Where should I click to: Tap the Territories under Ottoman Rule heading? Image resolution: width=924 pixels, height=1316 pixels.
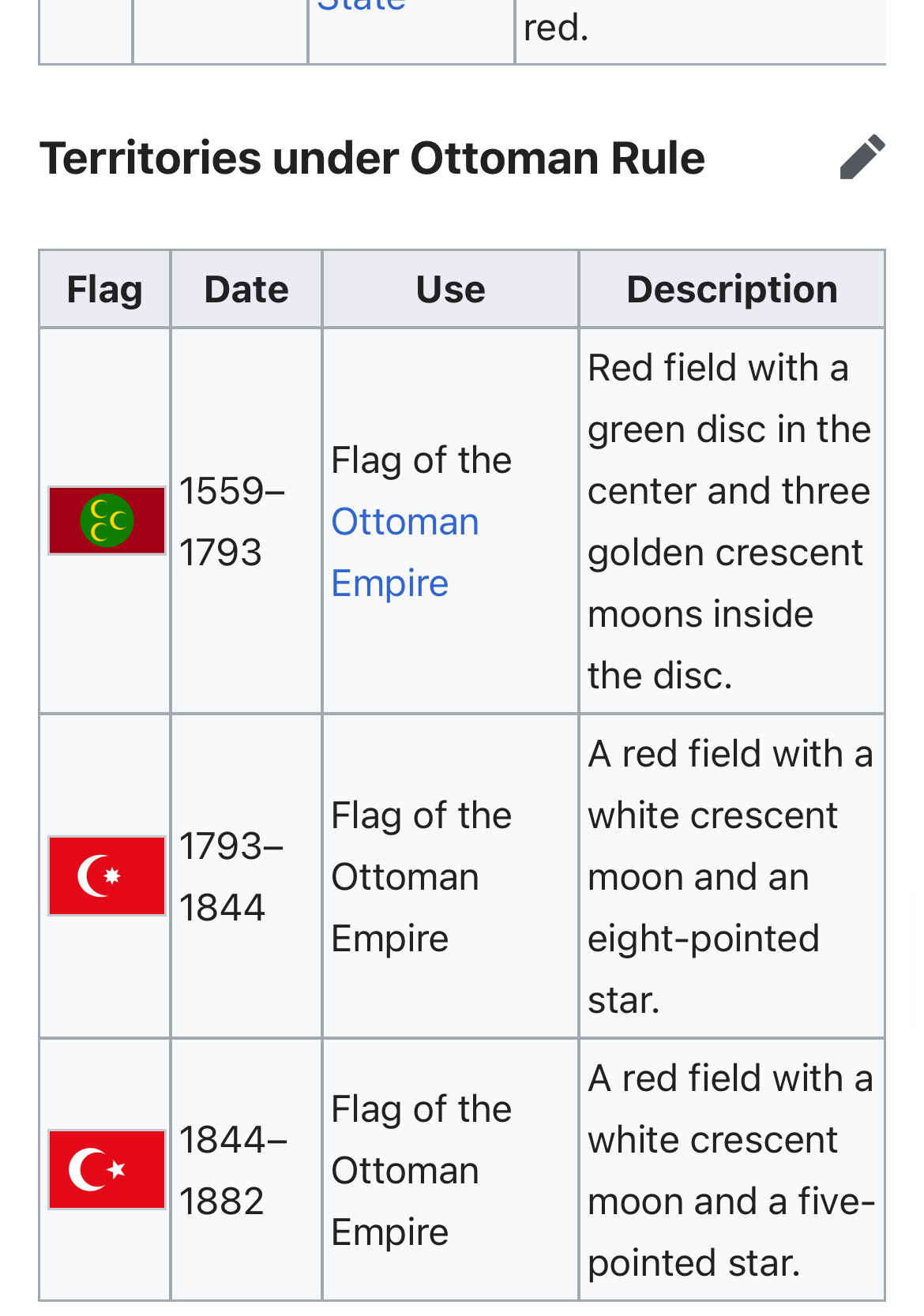372,158
